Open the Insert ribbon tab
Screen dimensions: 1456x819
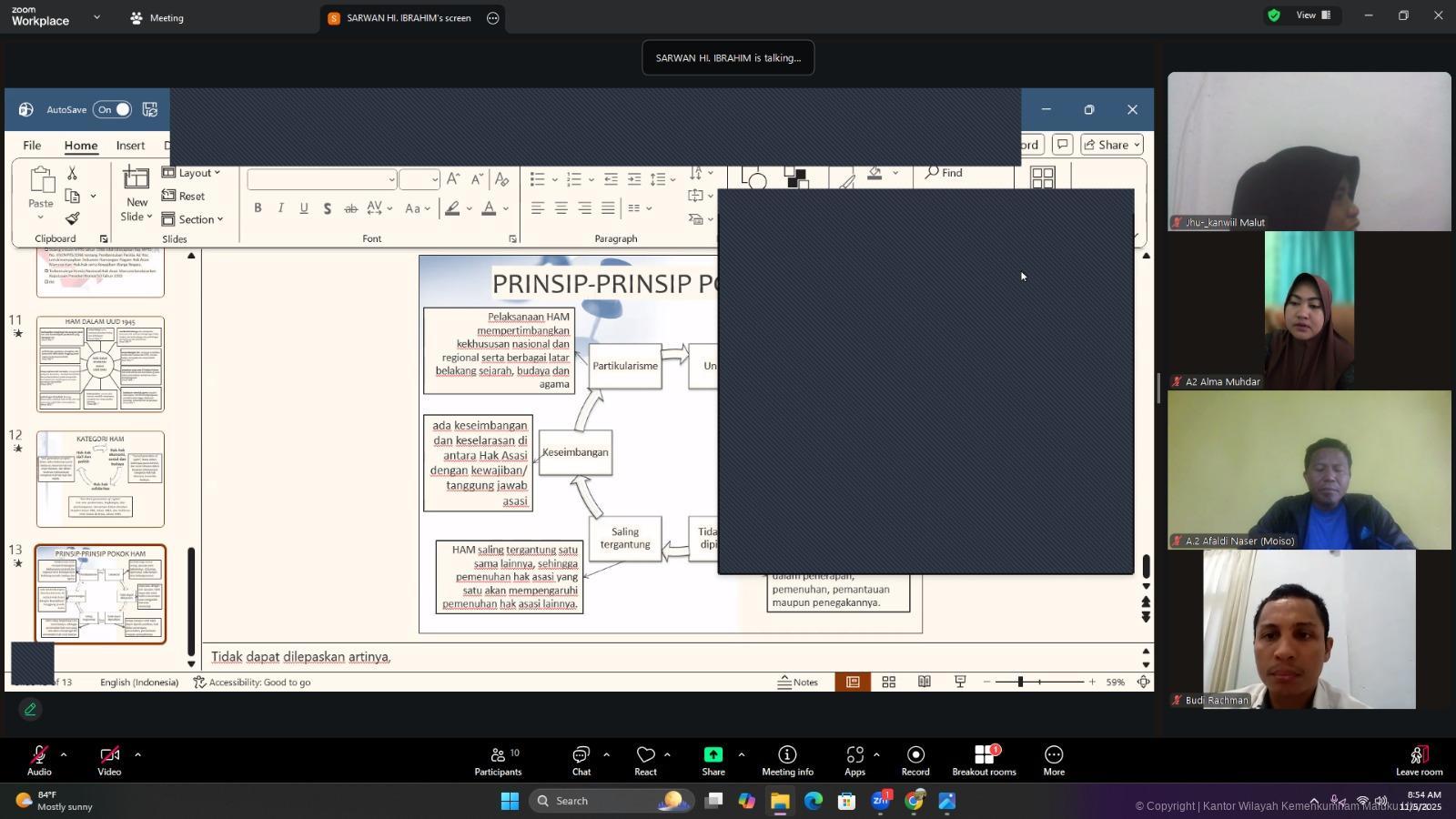point(130,146)
